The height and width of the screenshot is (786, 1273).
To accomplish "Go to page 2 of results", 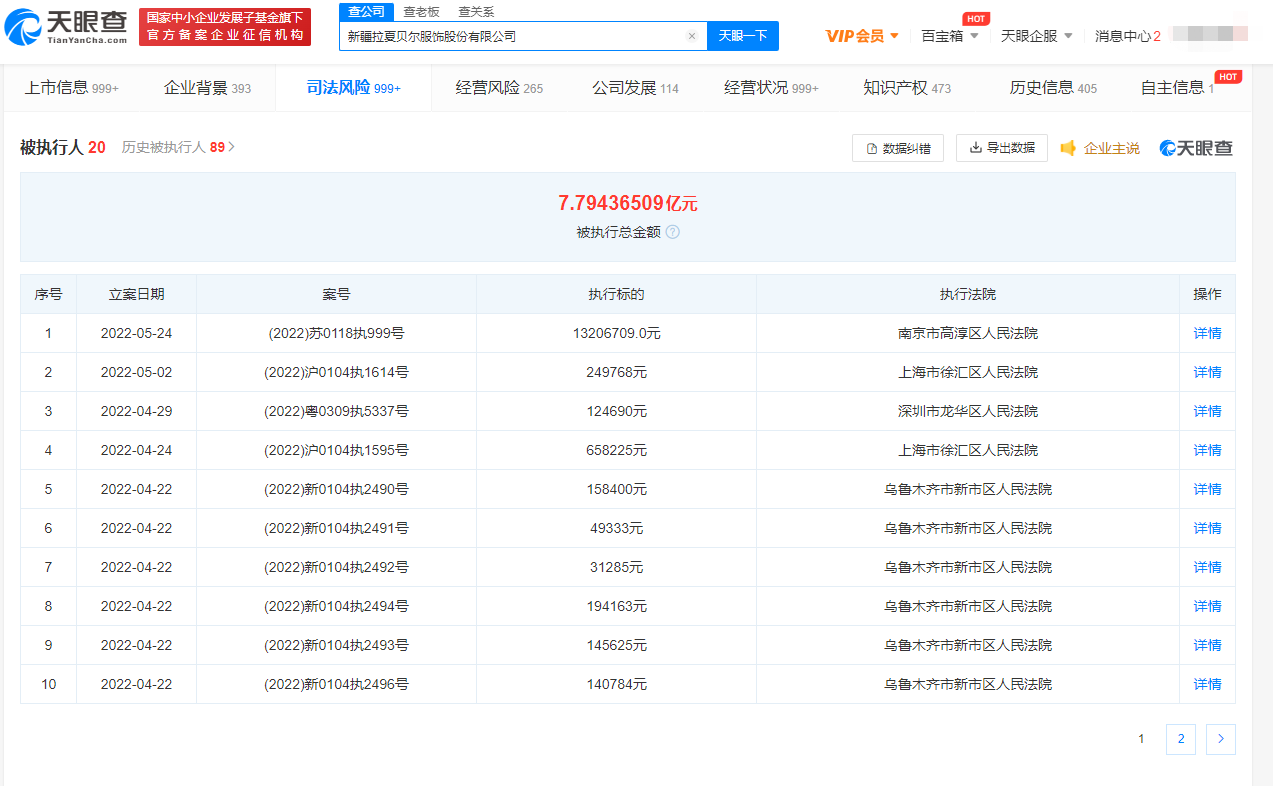I will click(x=1180, y=739).
